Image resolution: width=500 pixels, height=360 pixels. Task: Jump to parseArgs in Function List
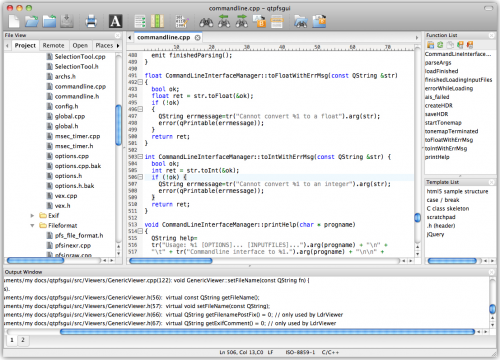click(438, 63)
